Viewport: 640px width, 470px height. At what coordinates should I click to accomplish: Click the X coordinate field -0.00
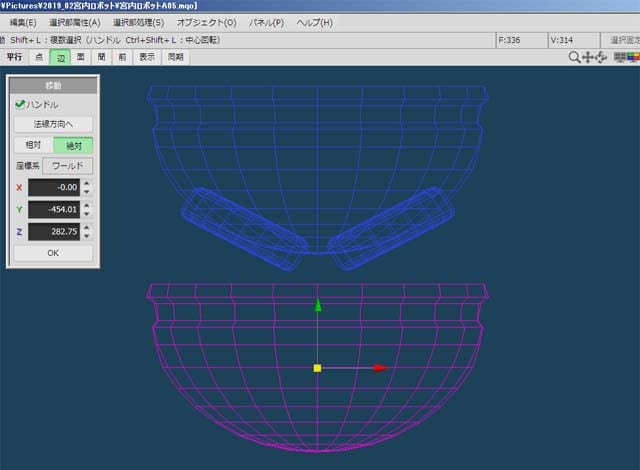[54, 188]
